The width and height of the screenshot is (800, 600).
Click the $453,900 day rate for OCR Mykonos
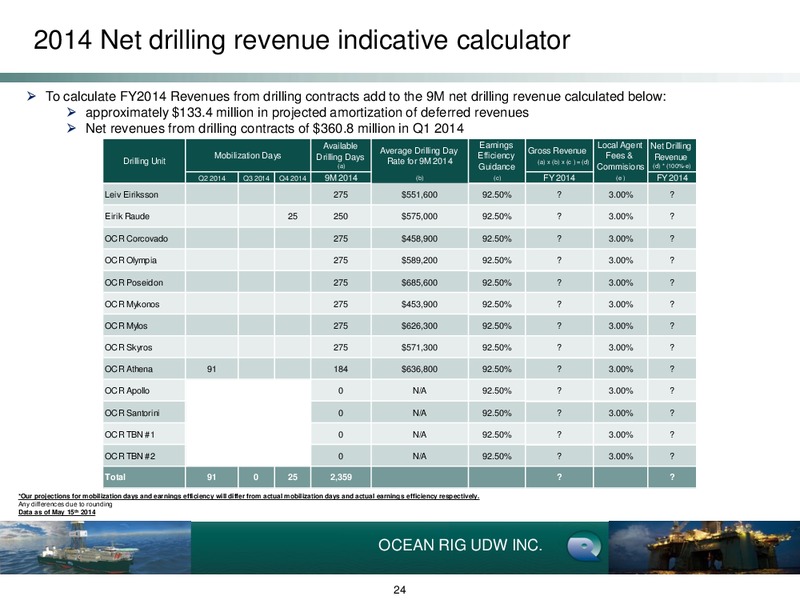[x=419, y=304]
